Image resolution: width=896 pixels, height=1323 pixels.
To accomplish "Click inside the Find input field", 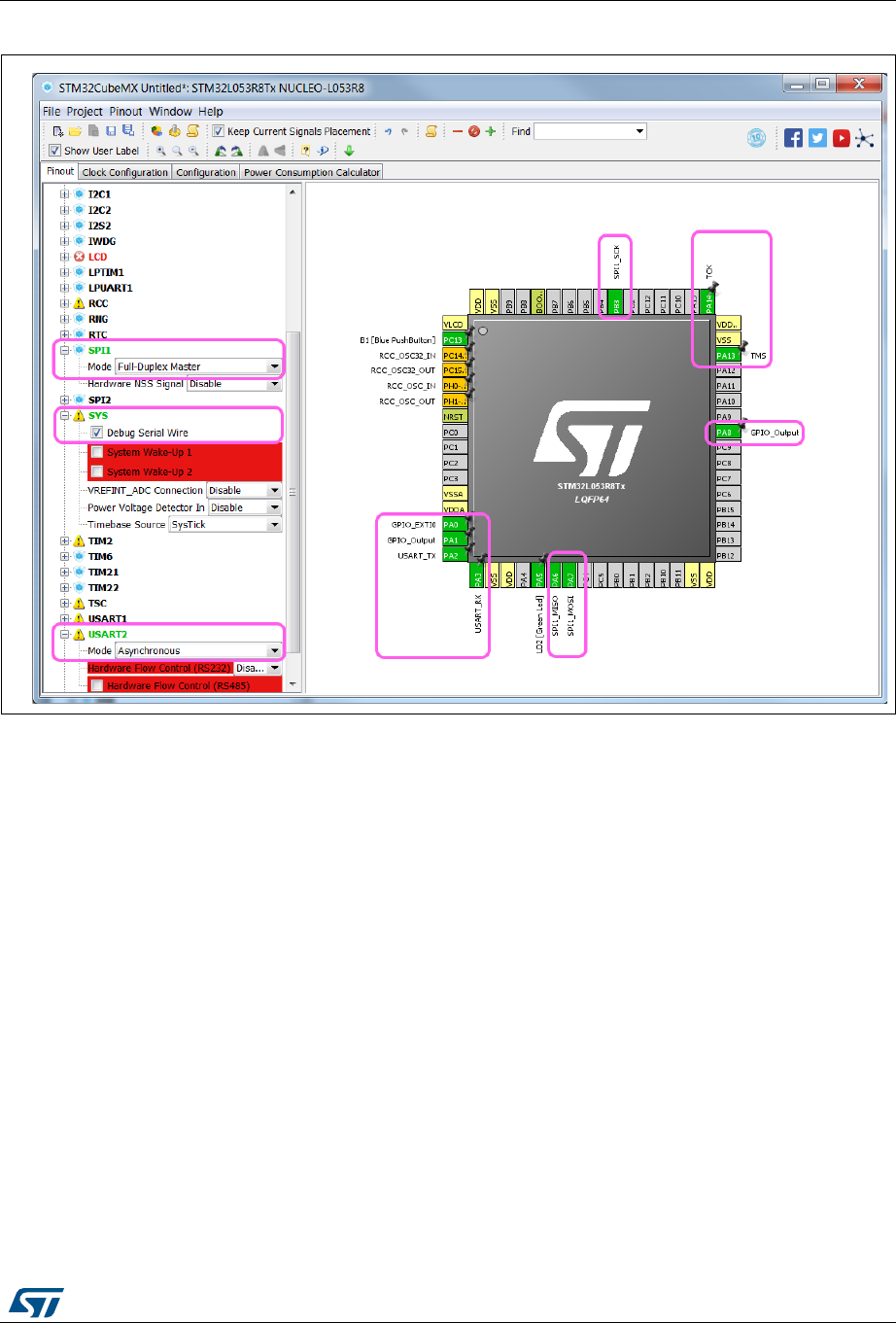I will point(583,131).
